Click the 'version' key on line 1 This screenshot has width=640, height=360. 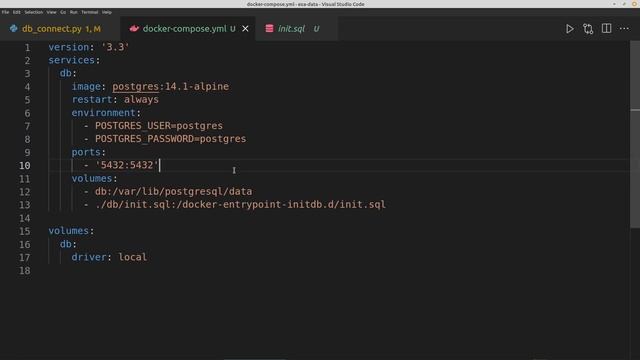69,47
